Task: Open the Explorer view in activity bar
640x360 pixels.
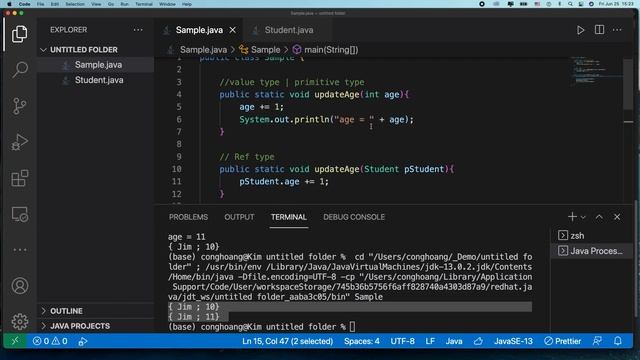Action: pos(19,34)
